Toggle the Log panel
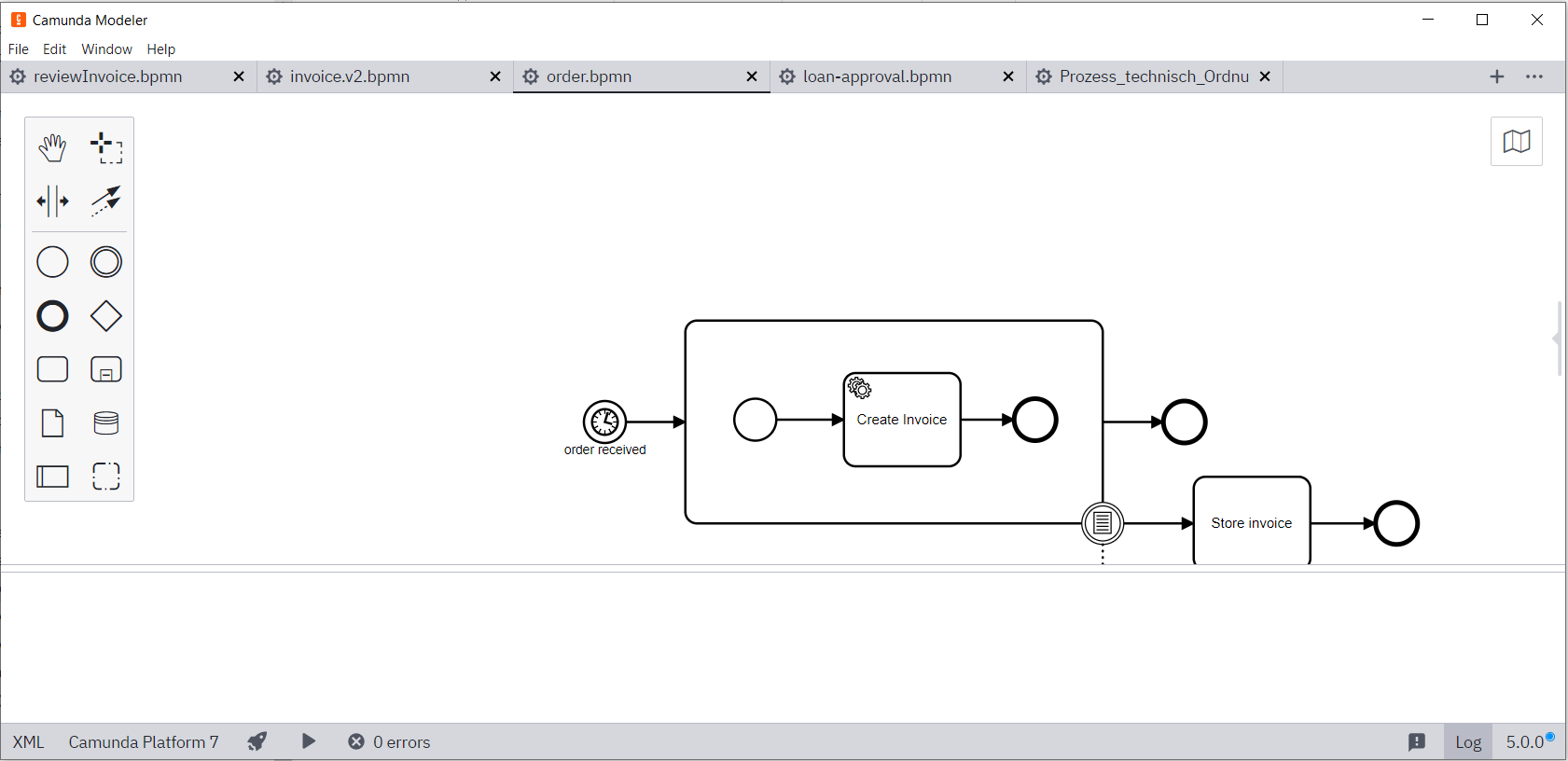 point(1467,742)
